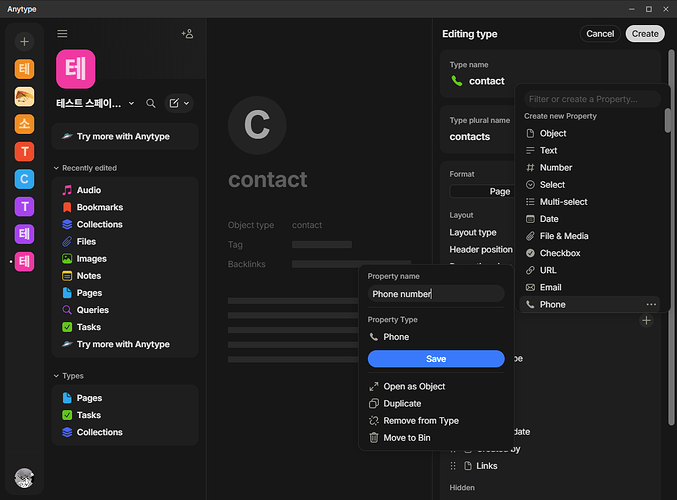This screenshot has width=677, height=500.
Task: Open the orange-red T space icon
Action: click(24, 152)
